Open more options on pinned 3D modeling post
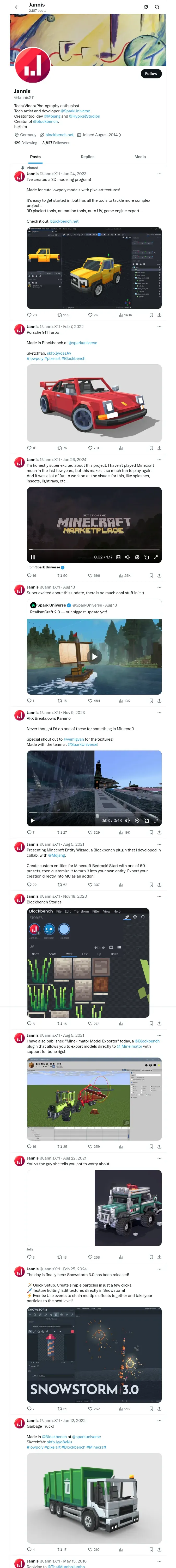176x1568 pixels. point(159,174)
